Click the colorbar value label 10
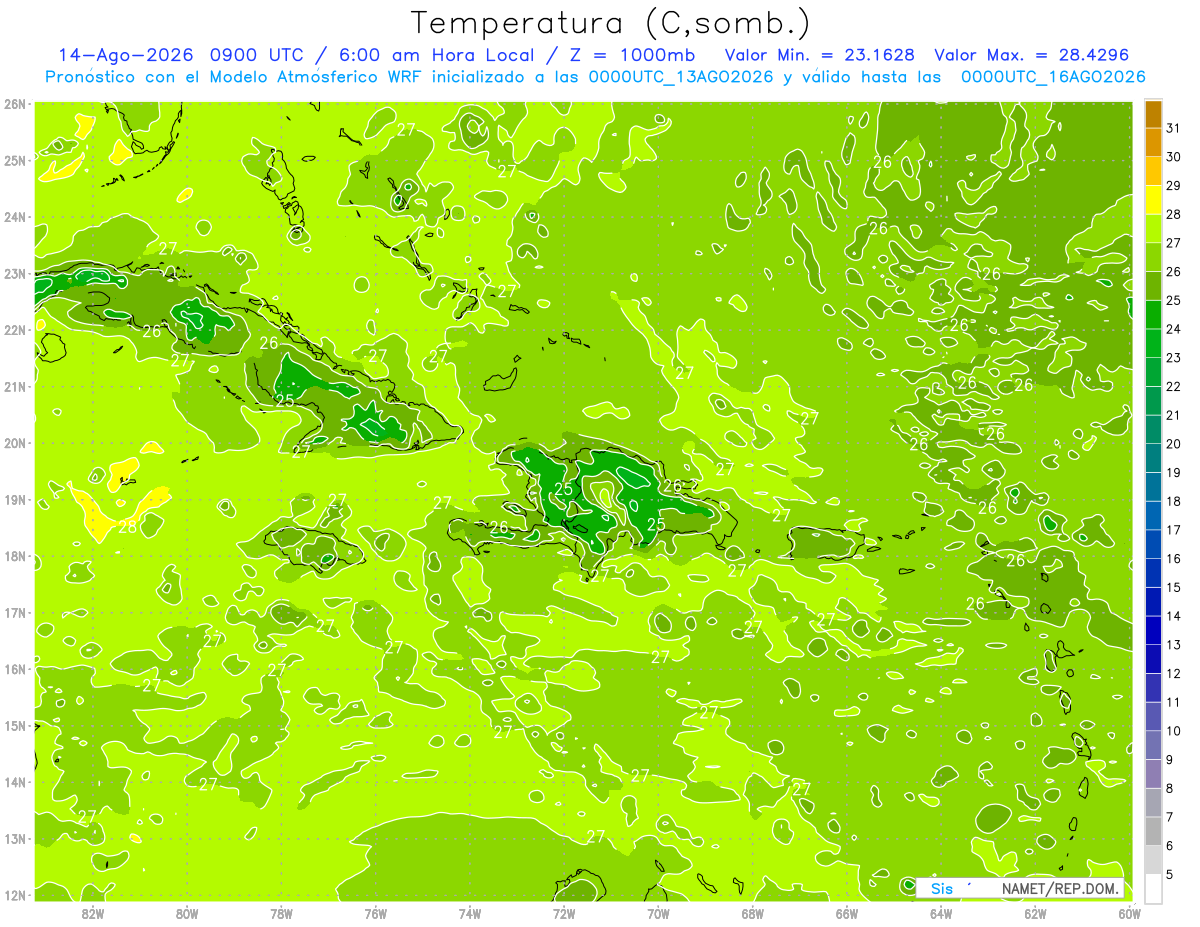This screenshot has height=927, width=1200. pos(1174,731)
